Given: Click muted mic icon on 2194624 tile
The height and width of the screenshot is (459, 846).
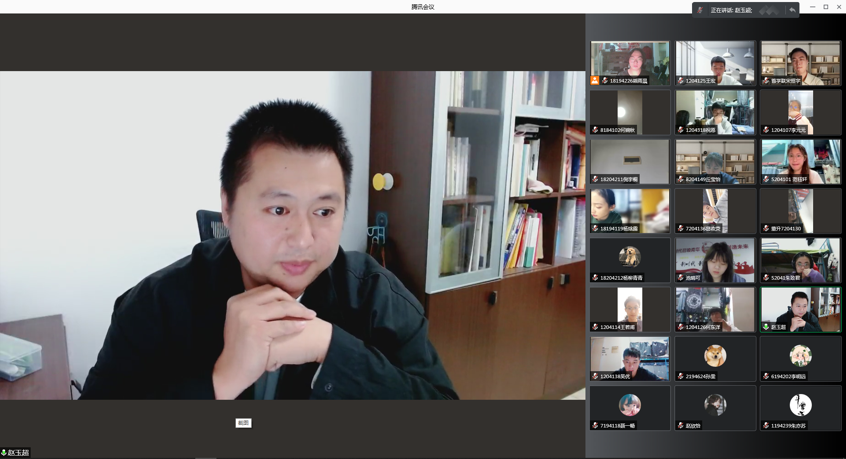Looking at the screenshot, I should [681, 376].
